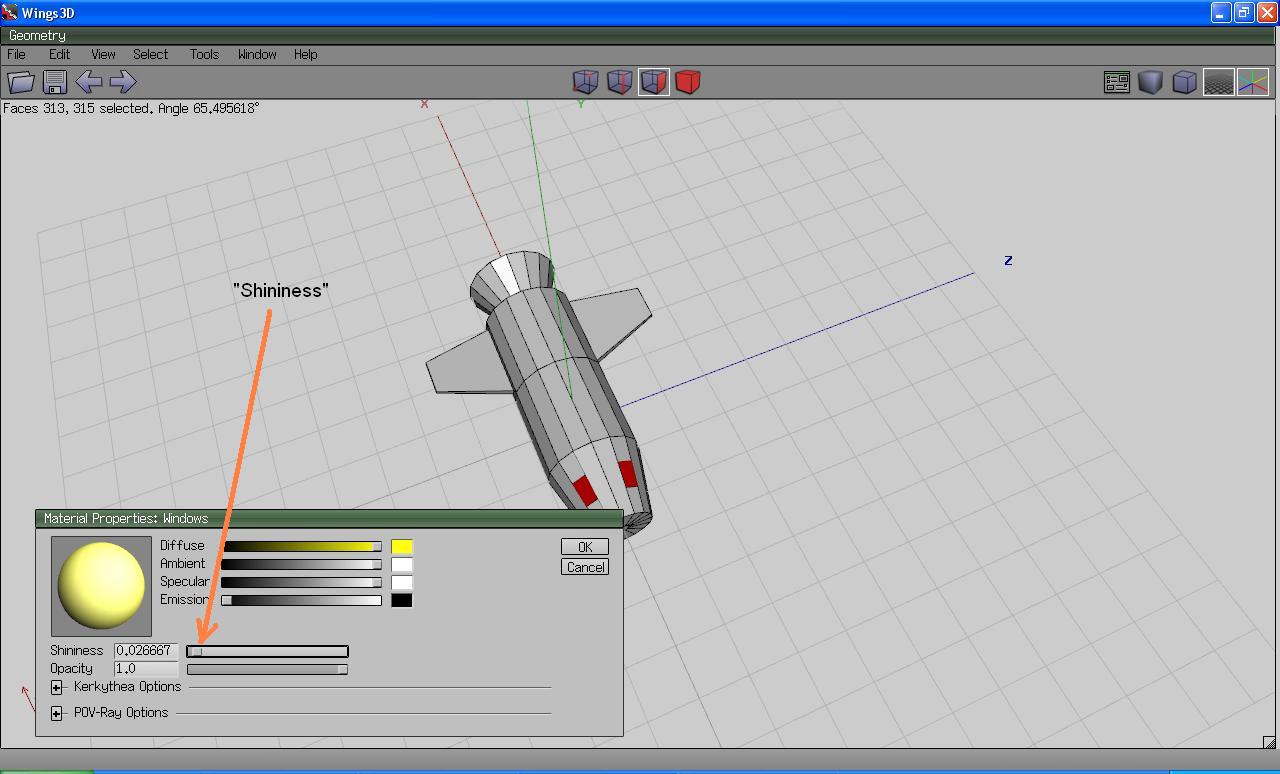Expand POV-Ray Options section
Screen dimensions: 1280x774
point(57,713)
